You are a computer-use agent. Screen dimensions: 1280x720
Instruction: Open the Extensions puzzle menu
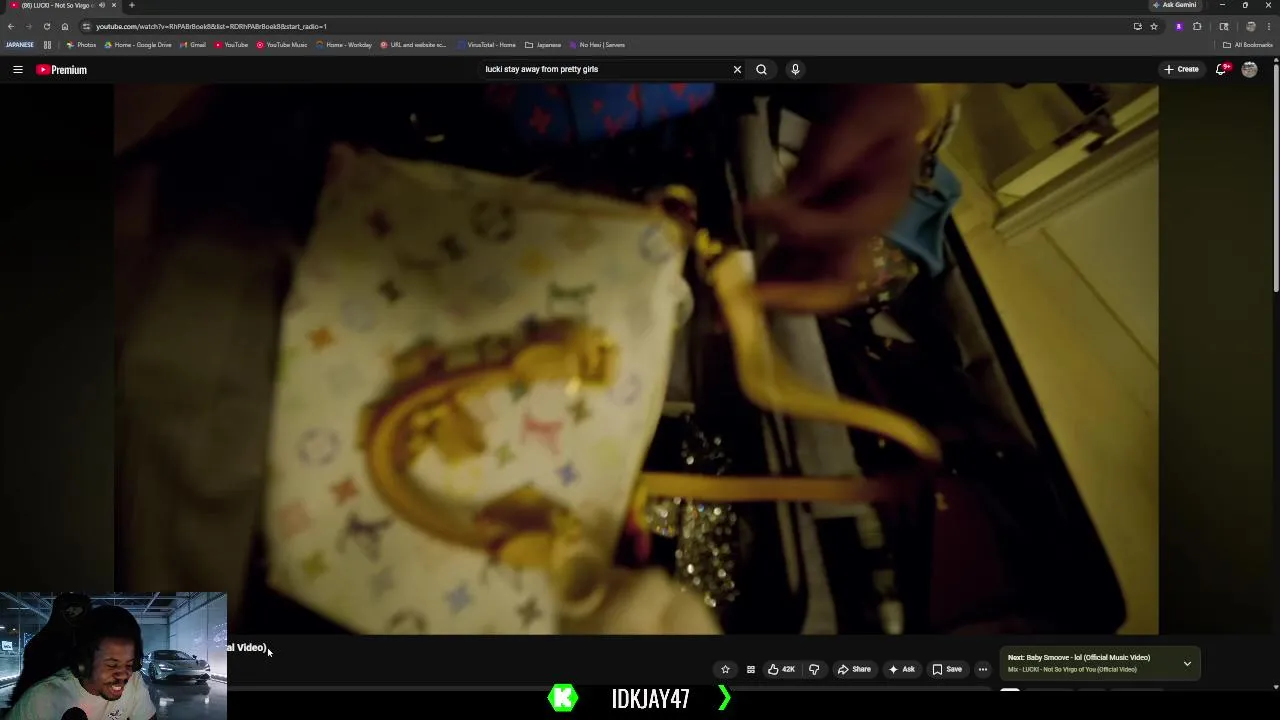pyautogui.click(x=1197, y=26)
